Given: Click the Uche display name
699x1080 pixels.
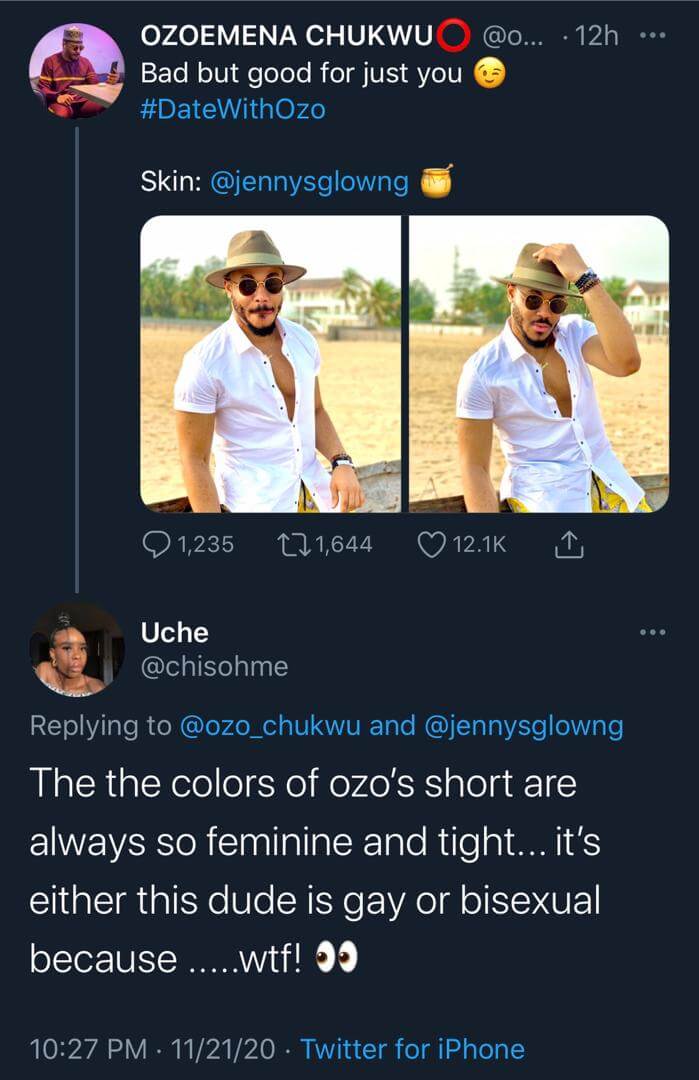Looking at the screenshot, I should [x=174, y=633].
